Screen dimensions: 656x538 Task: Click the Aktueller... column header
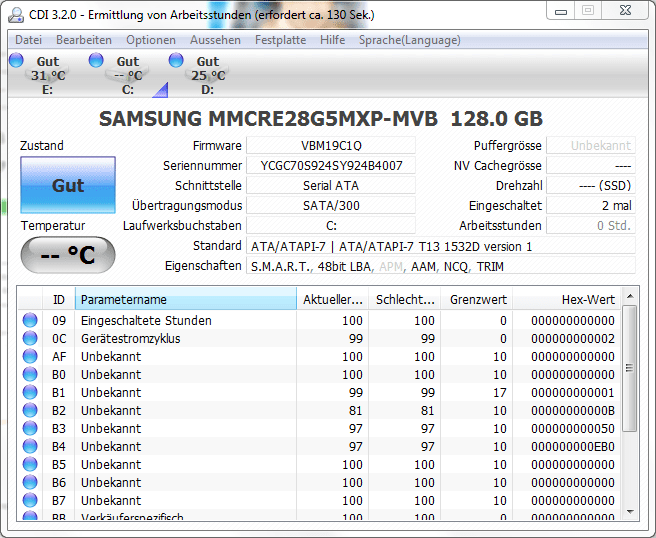(333, 300)
